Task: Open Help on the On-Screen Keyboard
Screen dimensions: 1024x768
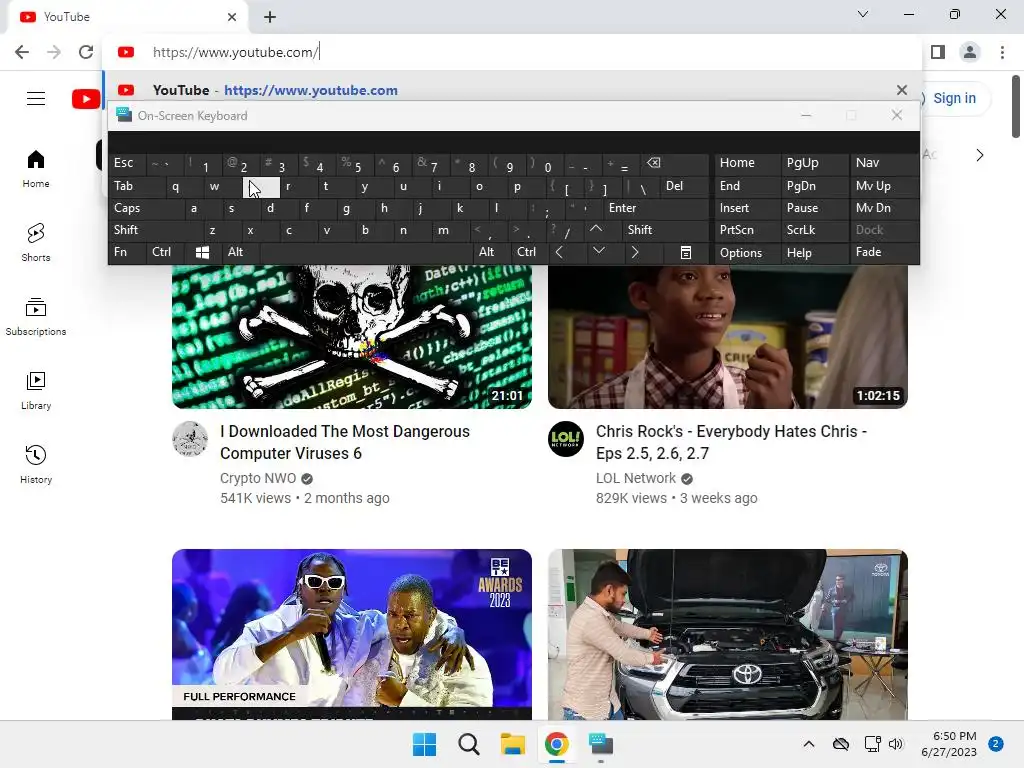Action: 814,252
